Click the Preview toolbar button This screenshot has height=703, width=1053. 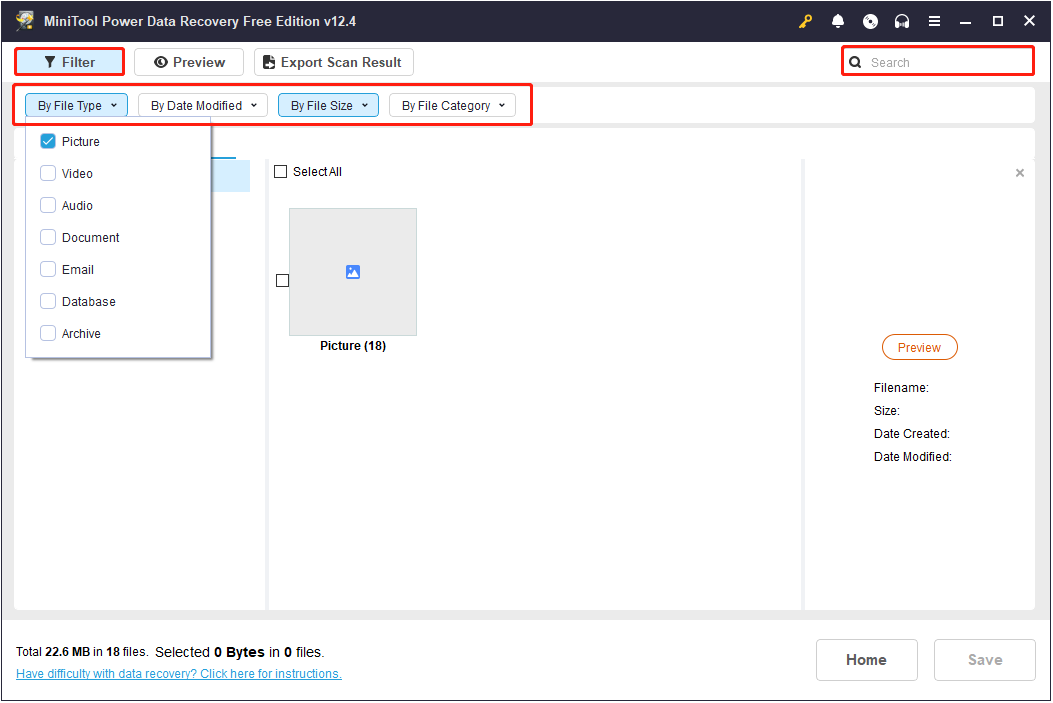(x=189, y=62)
